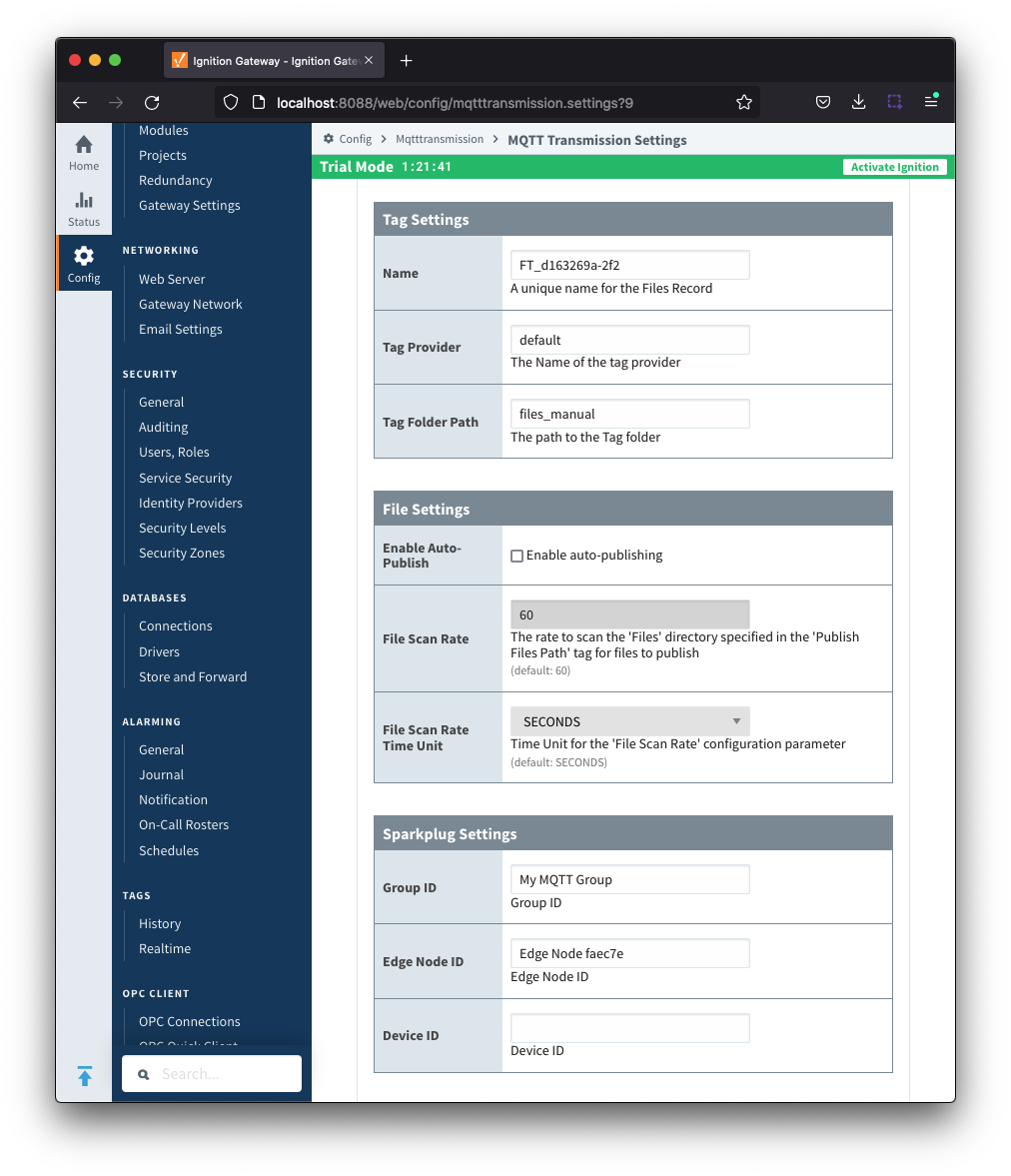The image size is (1011, 1176).
Task: Open Store and Forward in sidebar
Action: [x=193, y=677]
